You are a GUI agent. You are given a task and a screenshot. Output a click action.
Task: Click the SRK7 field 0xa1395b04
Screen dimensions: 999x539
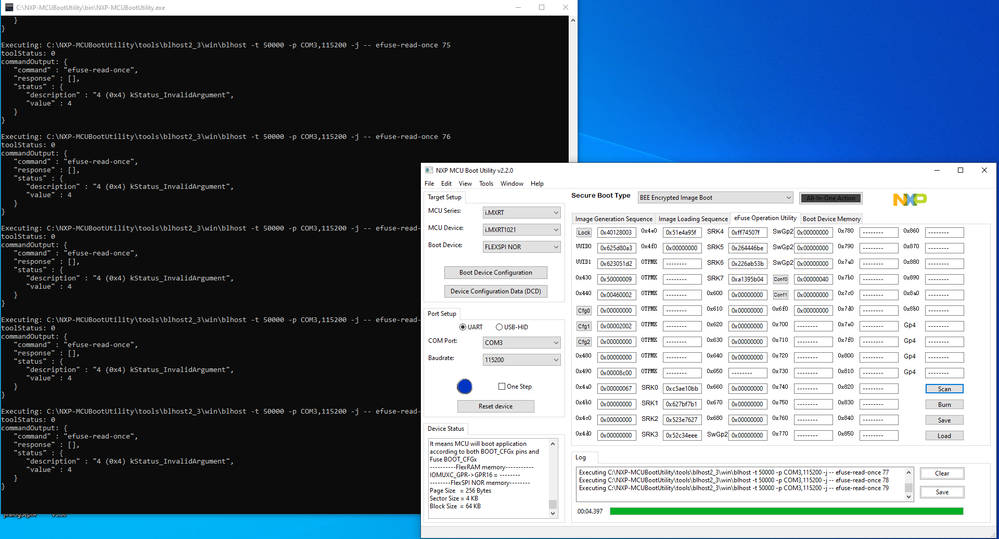[x=748, y=279]
